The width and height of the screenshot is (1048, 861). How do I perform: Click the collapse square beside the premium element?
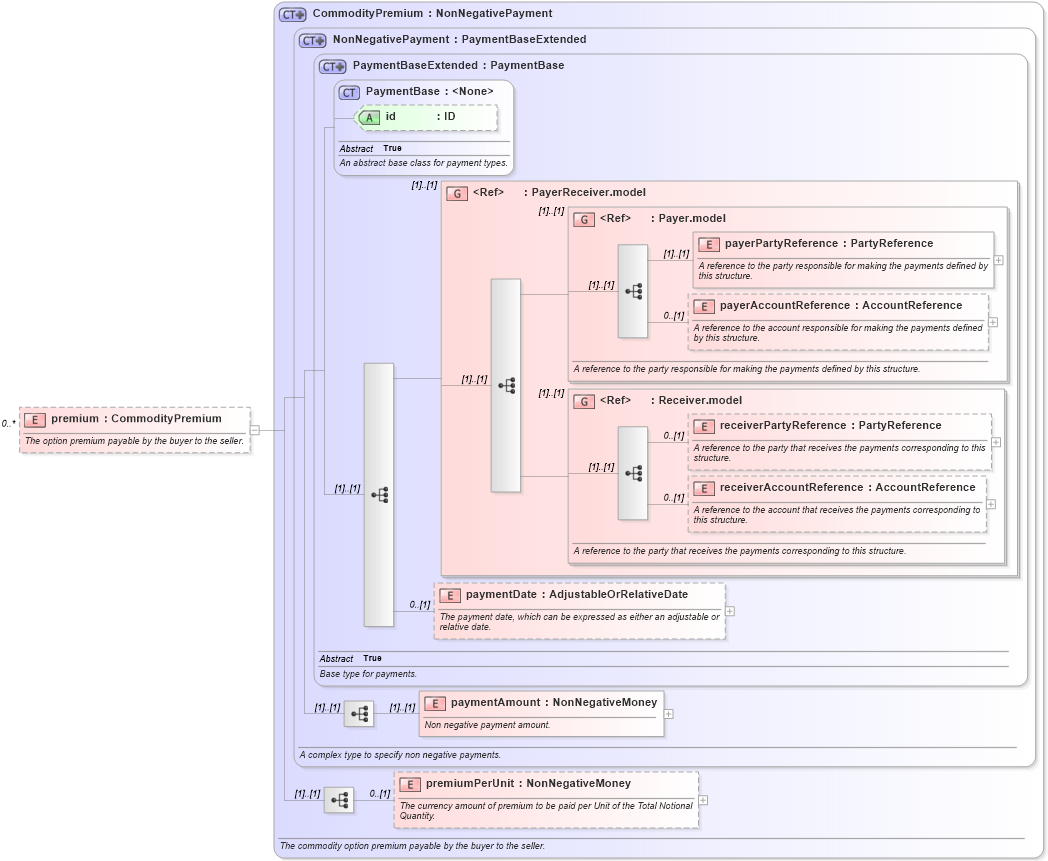click(253, 431)
